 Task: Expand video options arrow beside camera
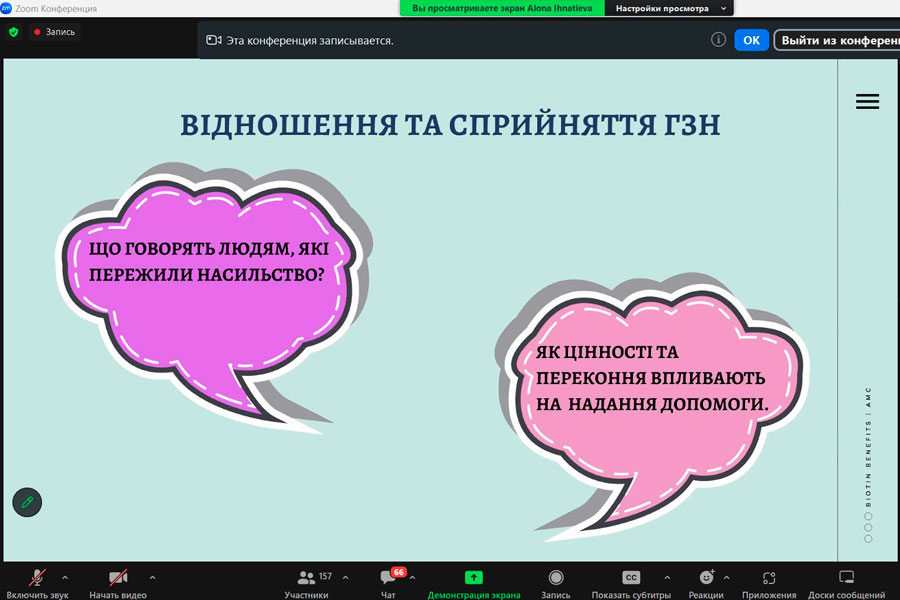pos(152,578)
